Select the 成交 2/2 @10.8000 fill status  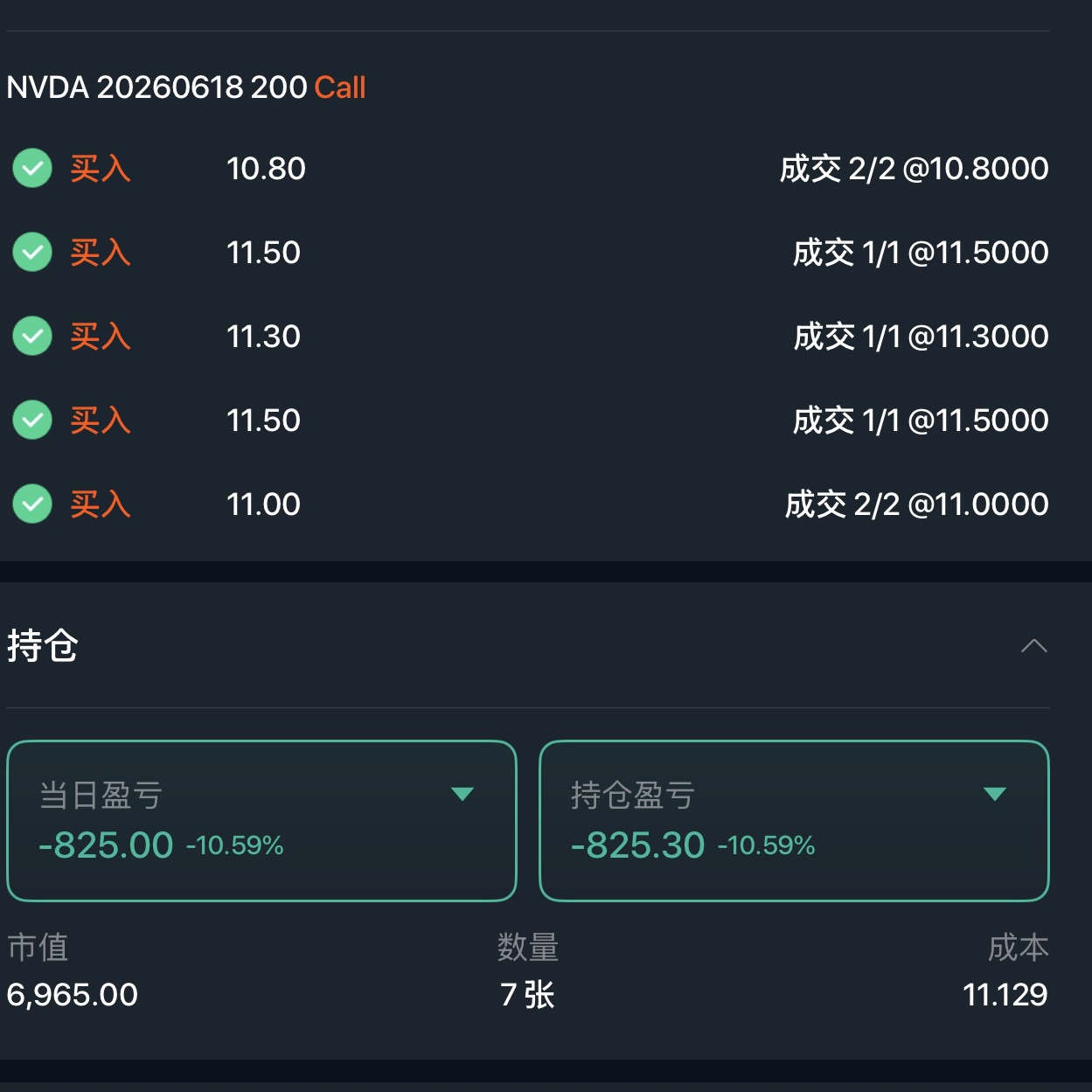click(x=914, y=169)
